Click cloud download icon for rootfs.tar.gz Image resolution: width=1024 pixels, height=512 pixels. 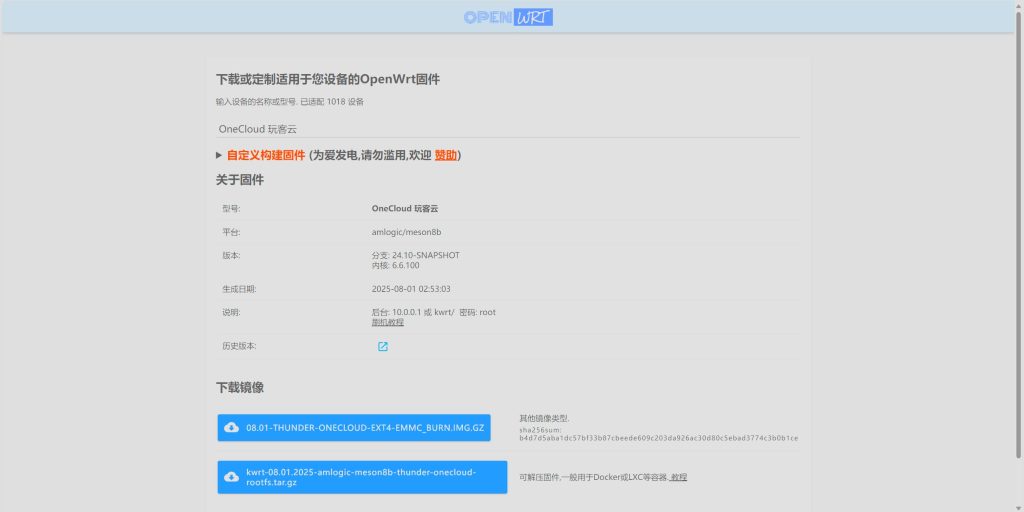pyautogui.click(x=231, y=477)
